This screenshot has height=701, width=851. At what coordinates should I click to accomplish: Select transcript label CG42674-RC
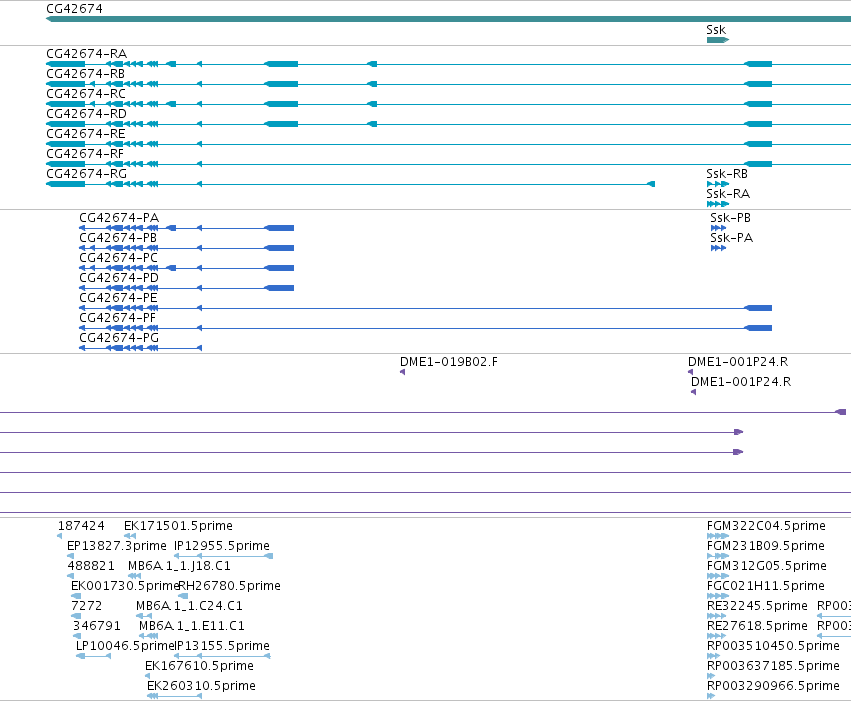click(86, 94)
